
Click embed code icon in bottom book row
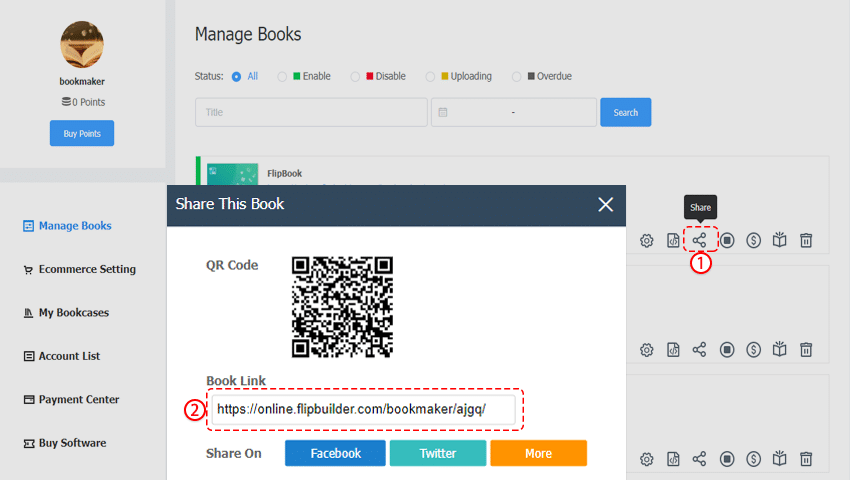673,459
